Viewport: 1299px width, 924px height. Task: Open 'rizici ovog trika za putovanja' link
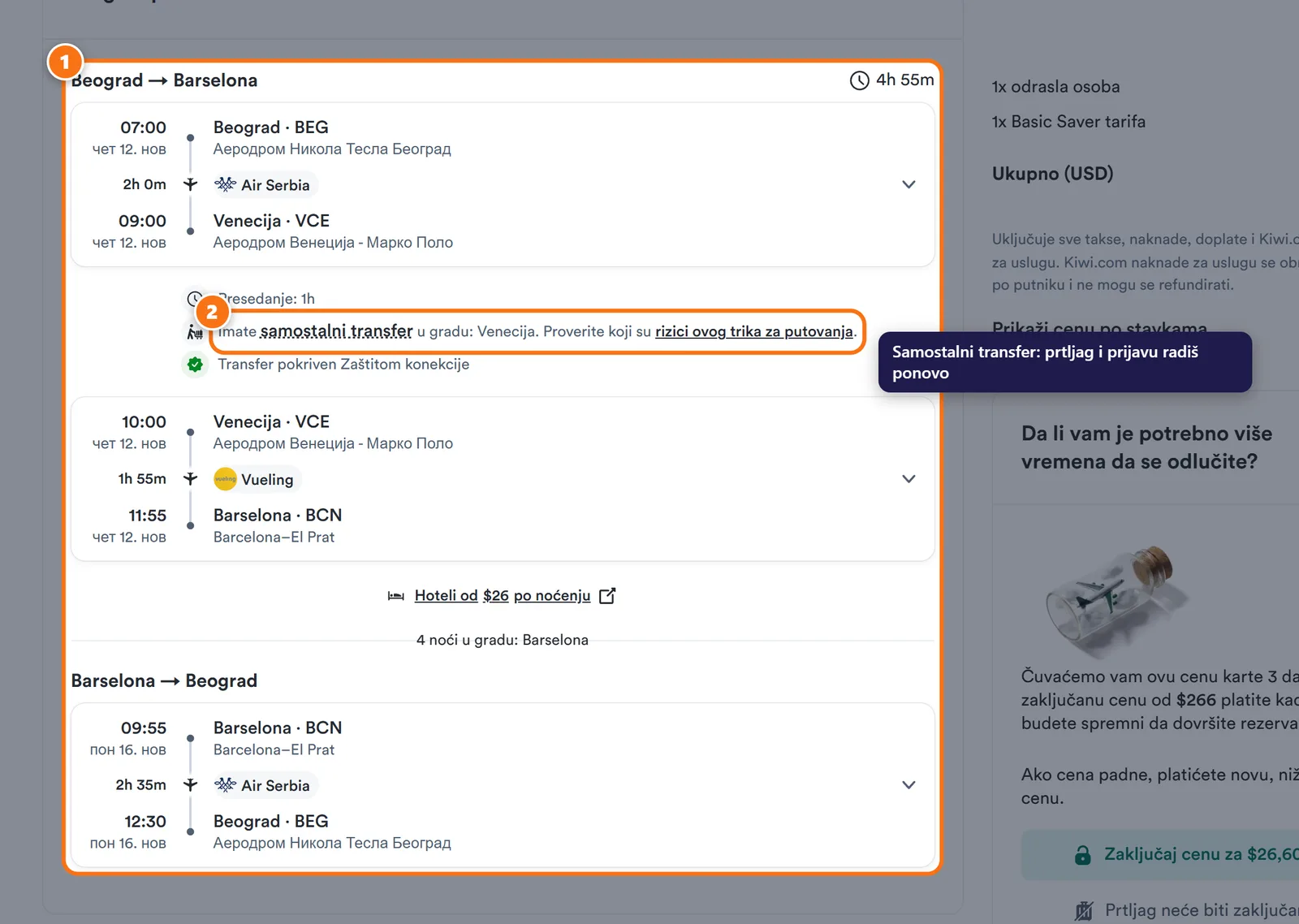pos(754,331)
